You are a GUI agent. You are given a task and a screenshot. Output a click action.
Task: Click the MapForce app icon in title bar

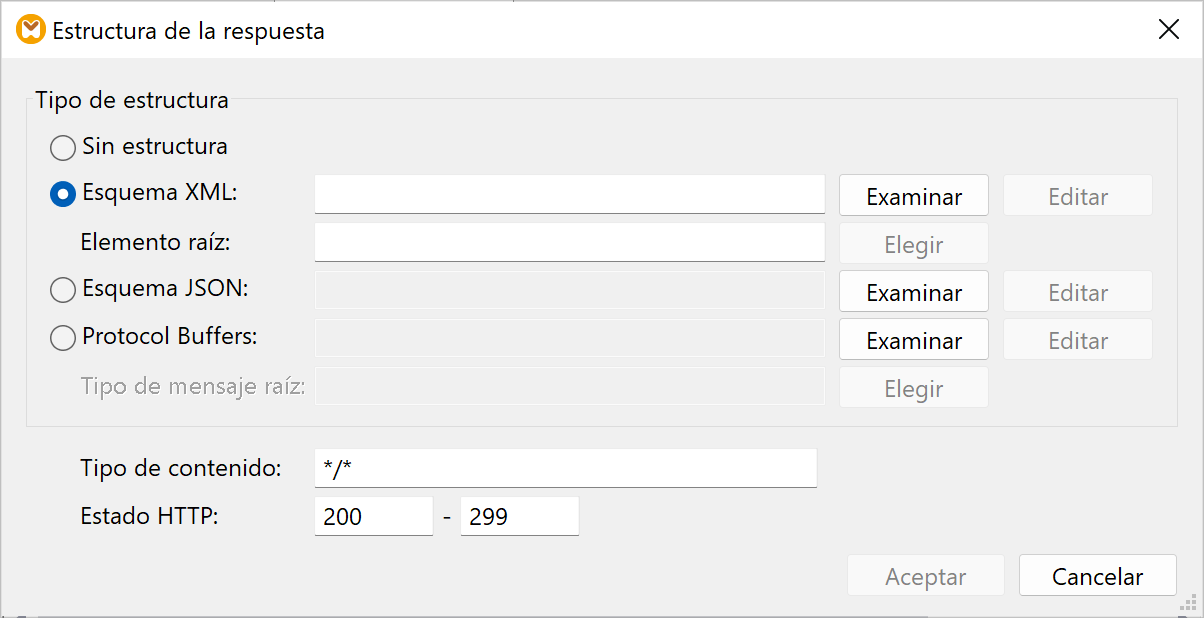(x=31, y=30)
